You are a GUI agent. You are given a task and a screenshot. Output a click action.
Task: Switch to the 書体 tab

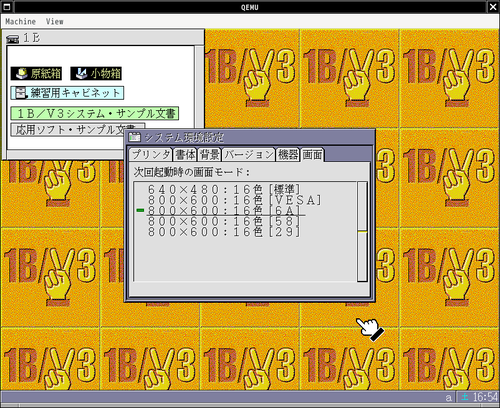click(x=185, y=155)
